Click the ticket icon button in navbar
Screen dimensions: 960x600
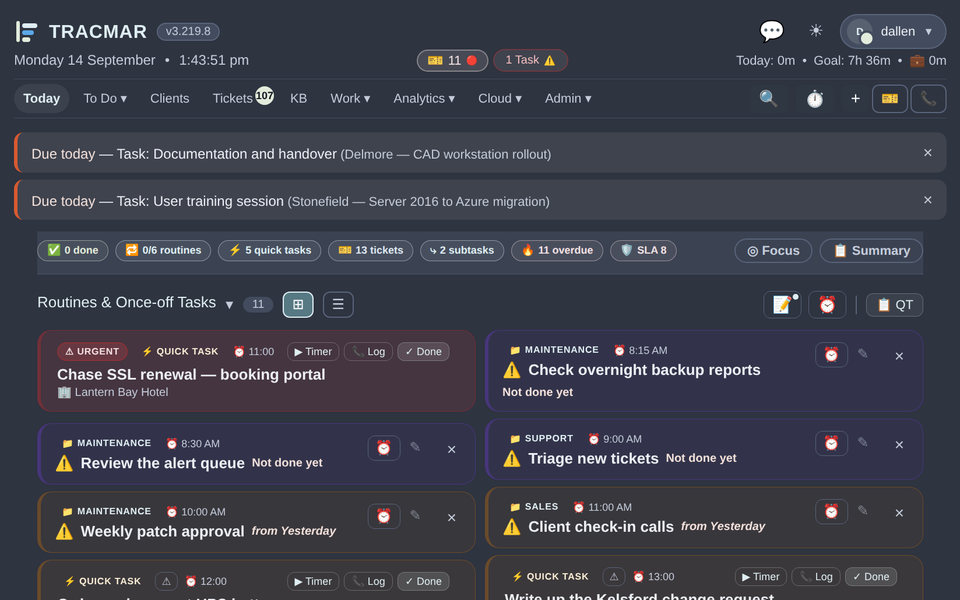coord(890,99)
